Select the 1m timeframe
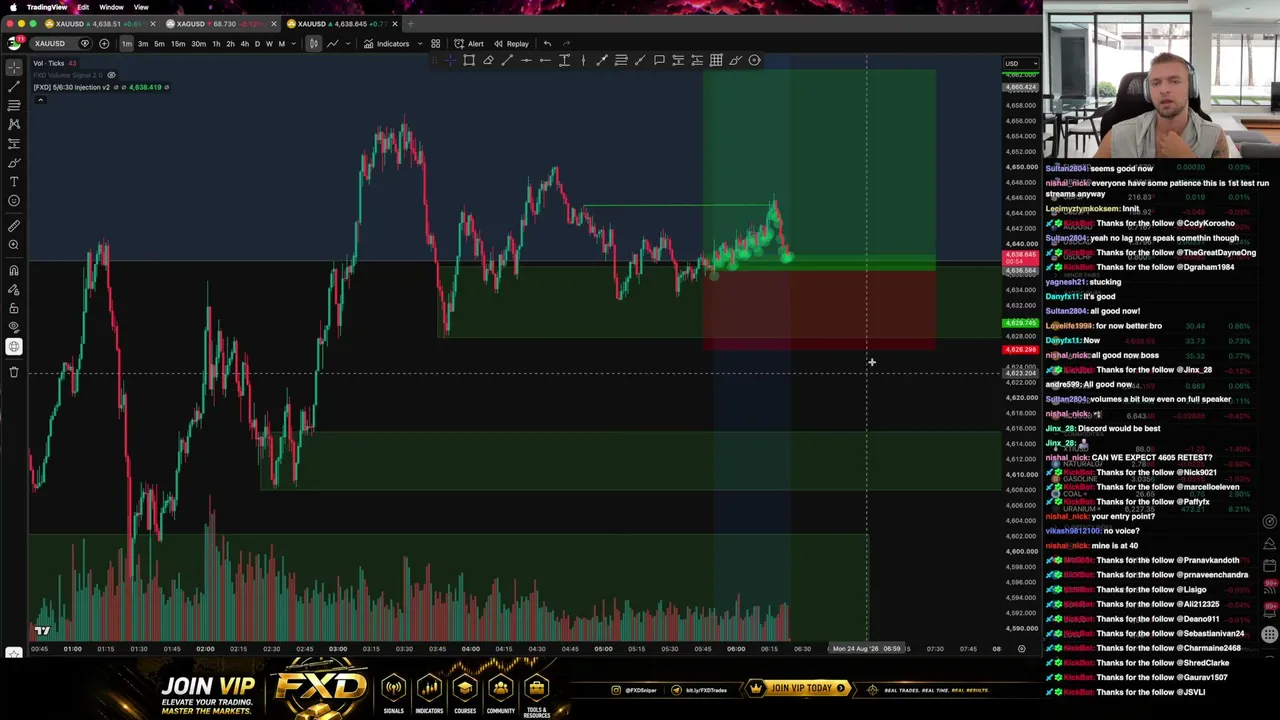 pos(126,44)
